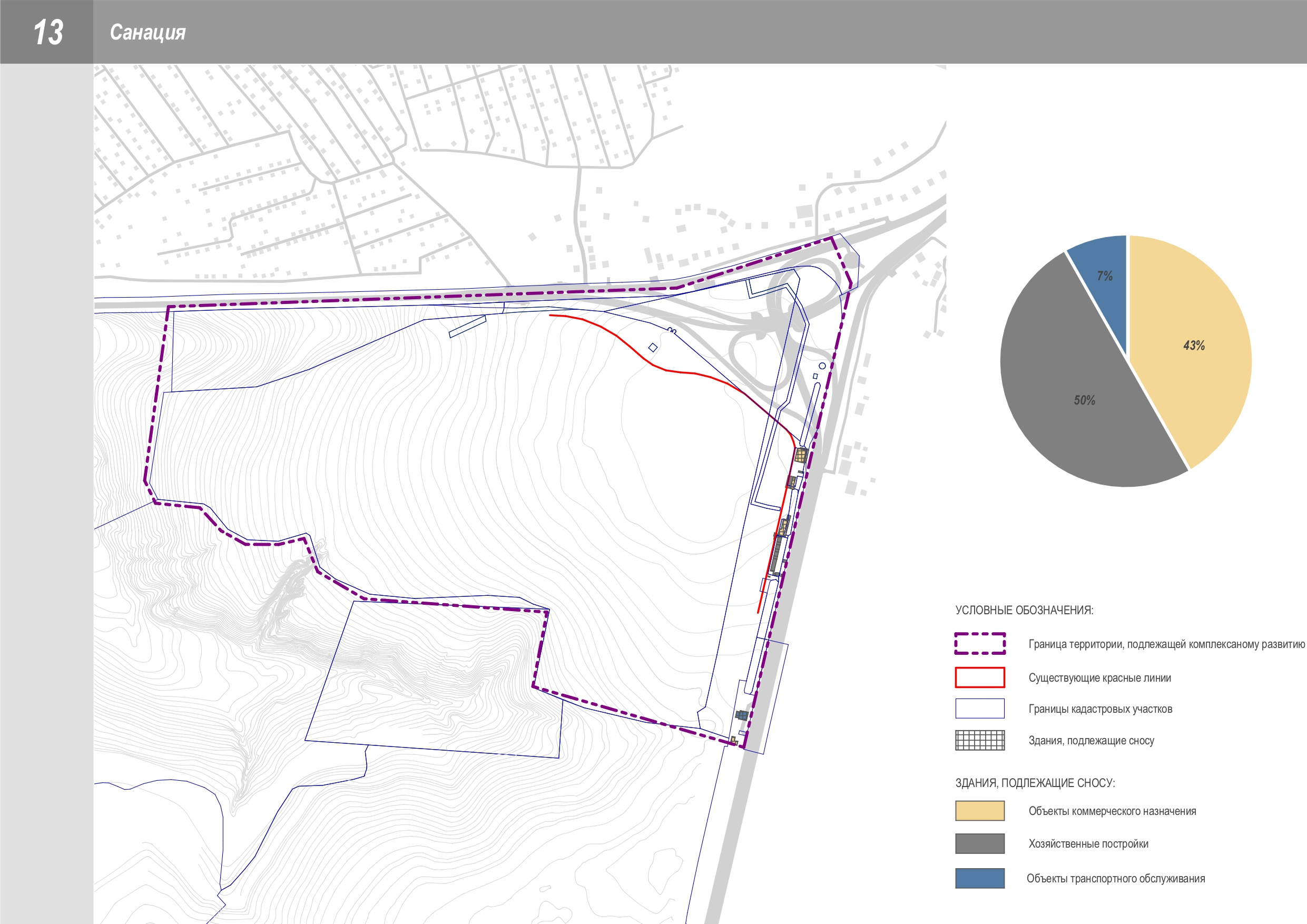The height and width of the screenshot is (924, 1307).
Task: Click the small circle marker near the eastern boundary
Action: [x=822, y=366]
